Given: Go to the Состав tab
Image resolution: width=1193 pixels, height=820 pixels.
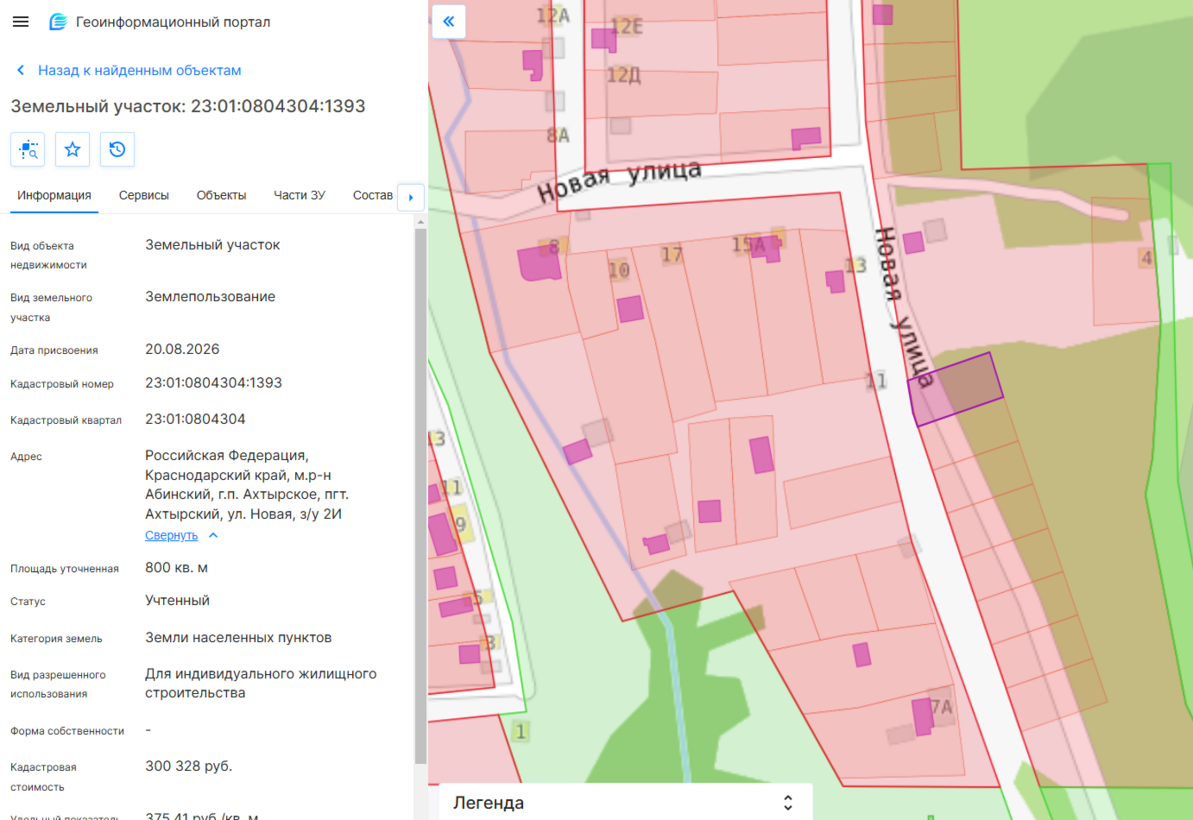Looking at the screenshot, I should 373,195.
